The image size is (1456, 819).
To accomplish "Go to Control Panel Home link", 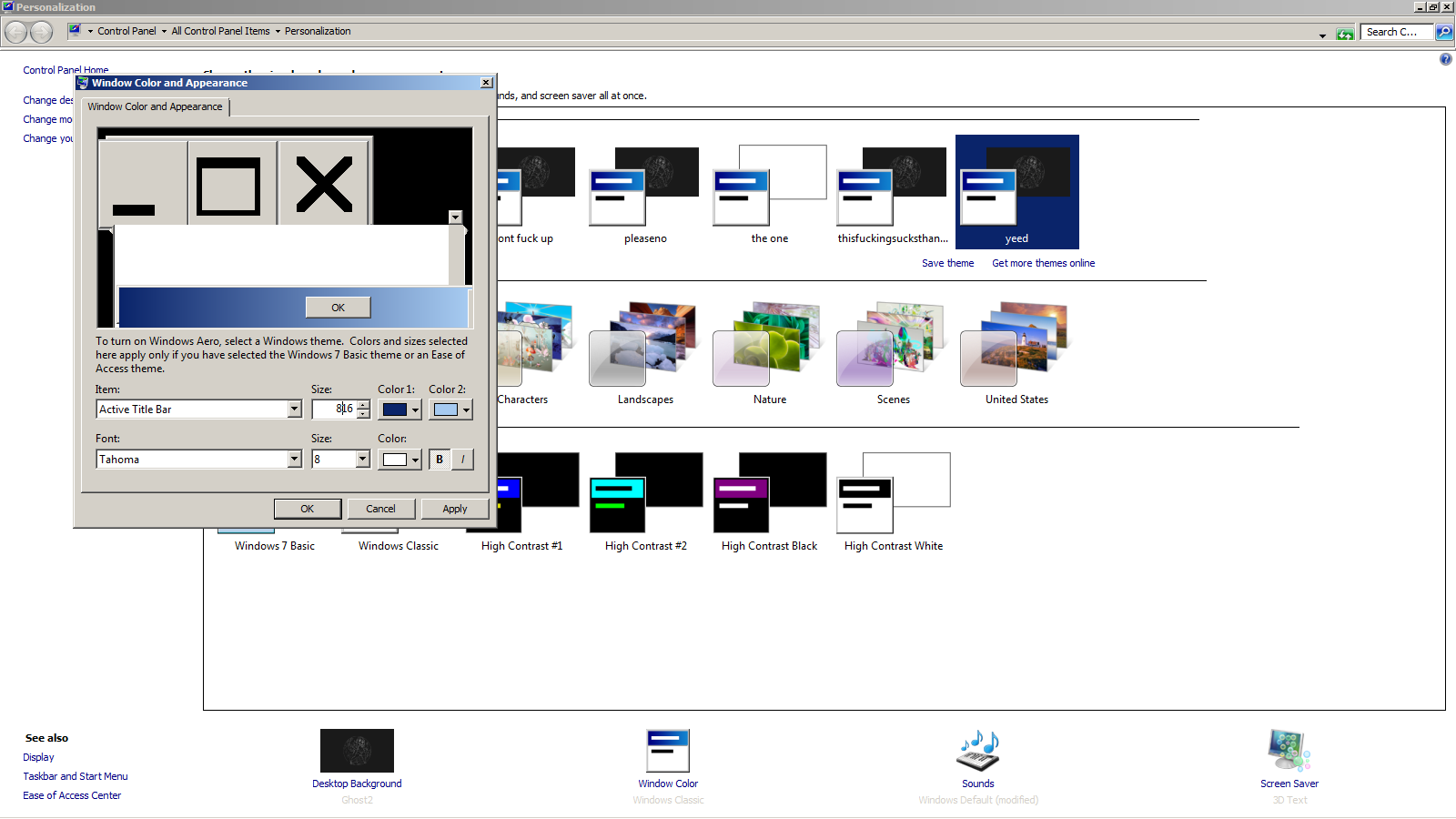I will [66, 70].
